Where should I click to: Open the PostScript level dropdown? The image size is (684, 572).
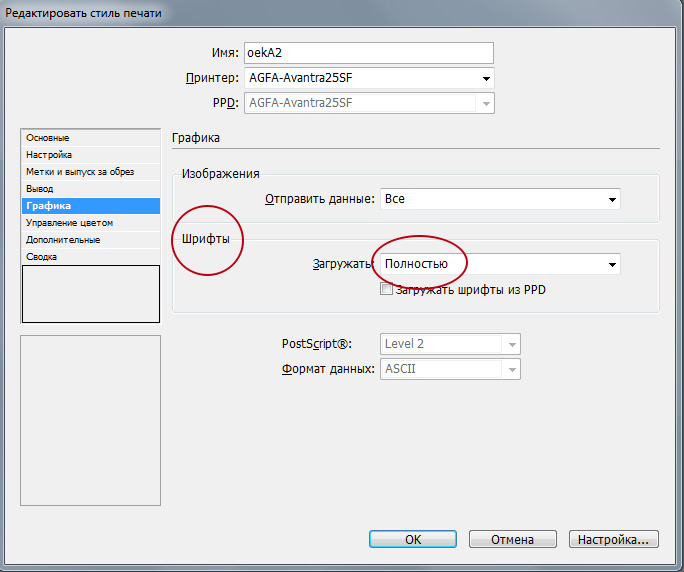(450, 344)
